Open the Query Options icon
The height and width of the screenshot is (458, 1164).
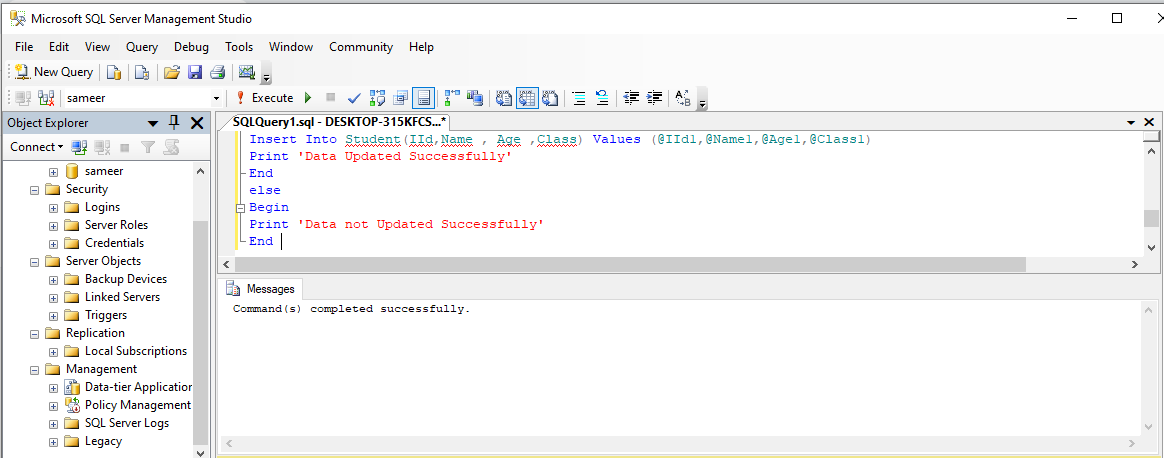(401, 98)
